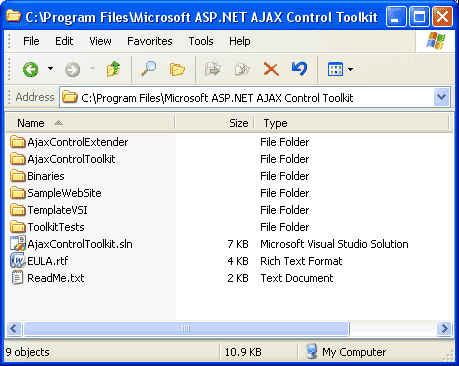Toggle the Folders pane button
The image size is (459, 366).
[177, 69]
